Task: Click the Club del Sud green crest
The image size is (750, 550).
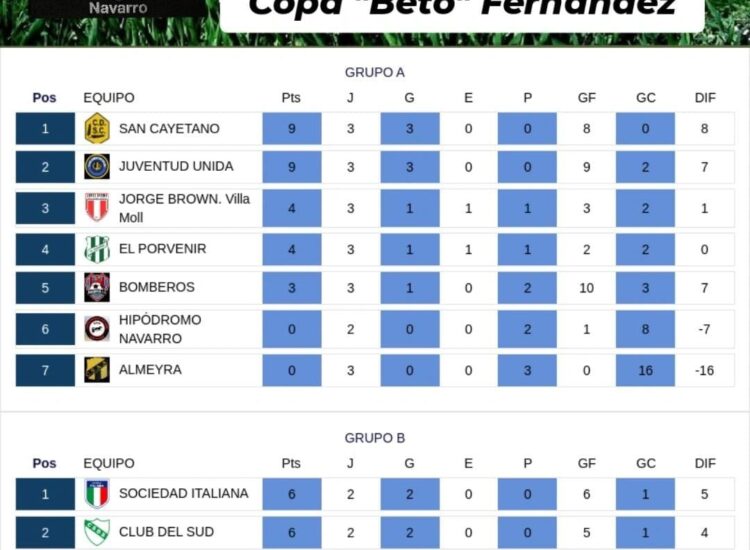Action: (97, 532)
